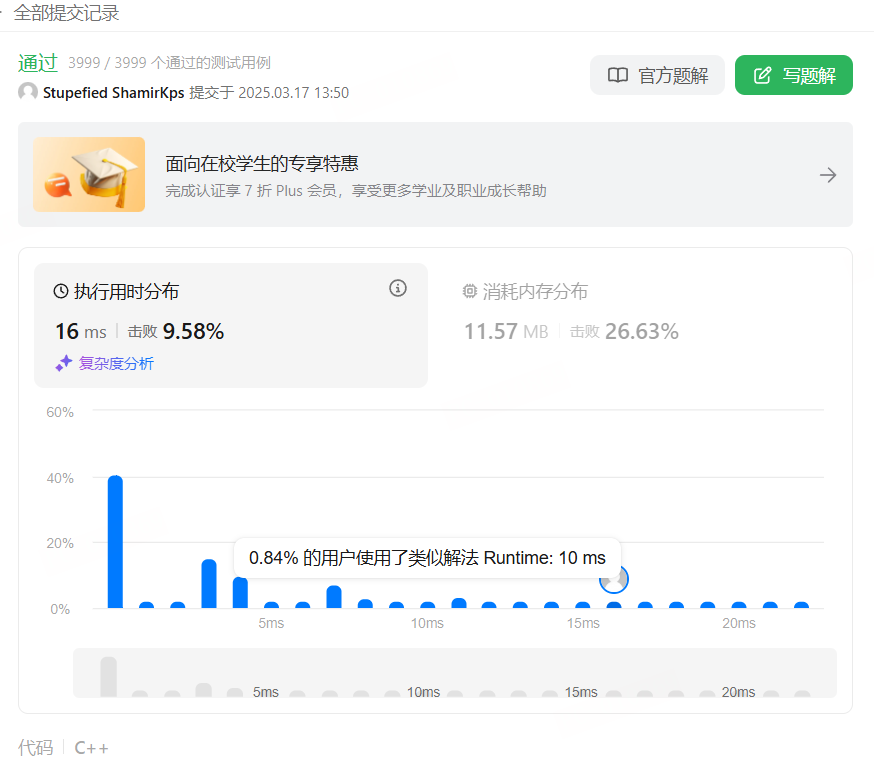Click the pencil icon on 写题解 button
Image resolution: width=874 pixels, height=764 pixels.
[763, 75]
